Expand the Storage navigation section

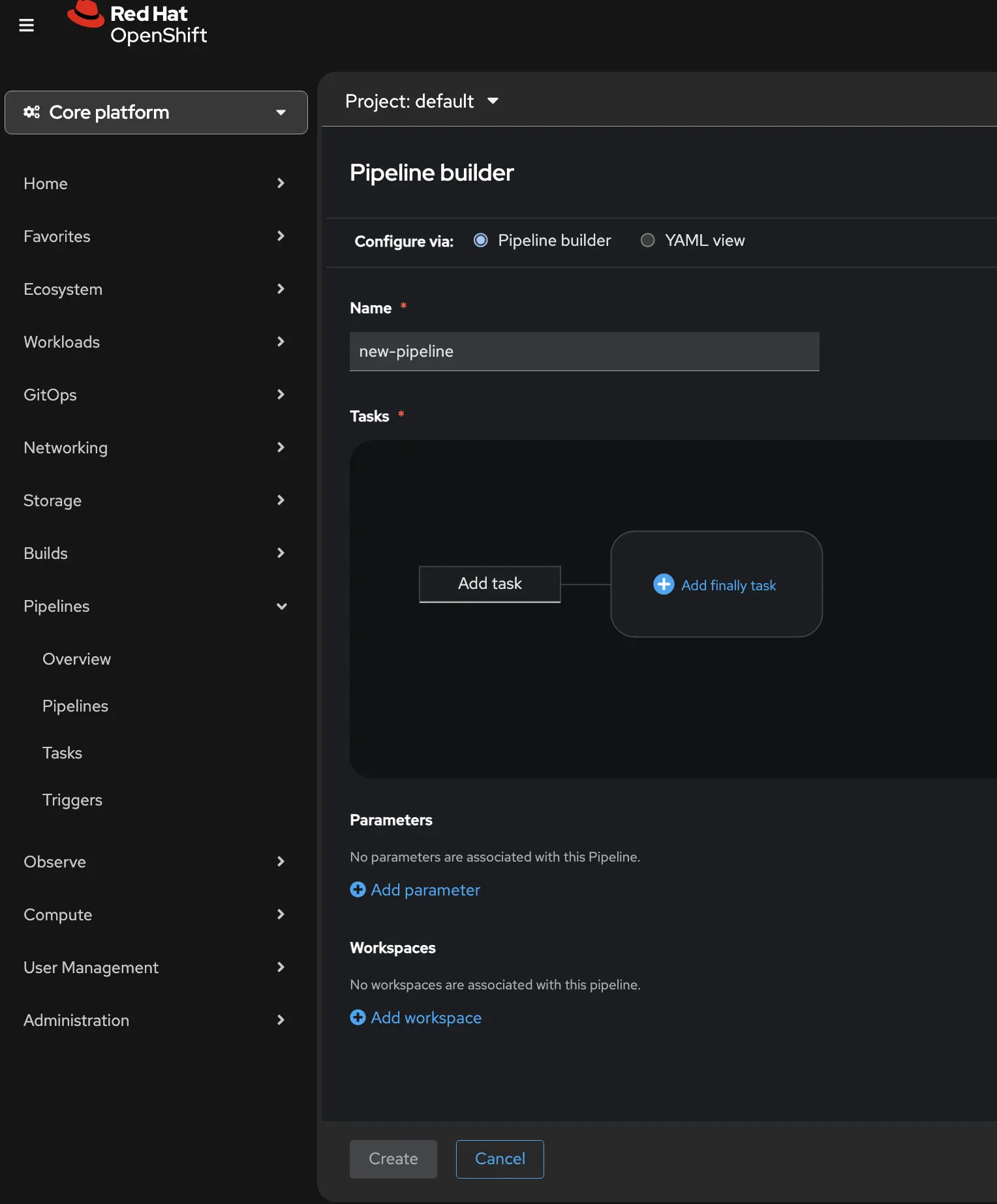tap(155, 500)
